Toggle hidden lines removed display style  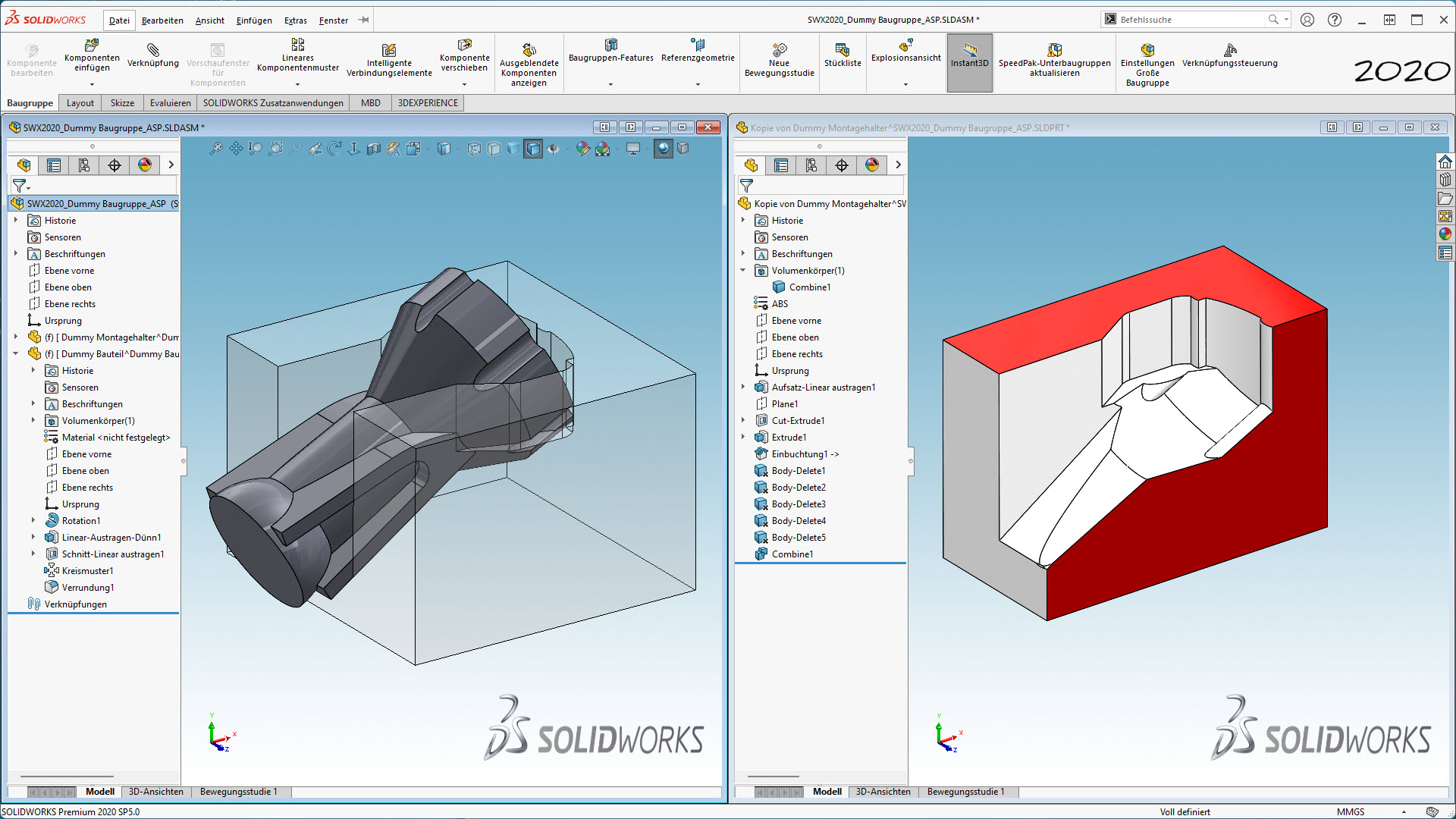pos(494,149)
